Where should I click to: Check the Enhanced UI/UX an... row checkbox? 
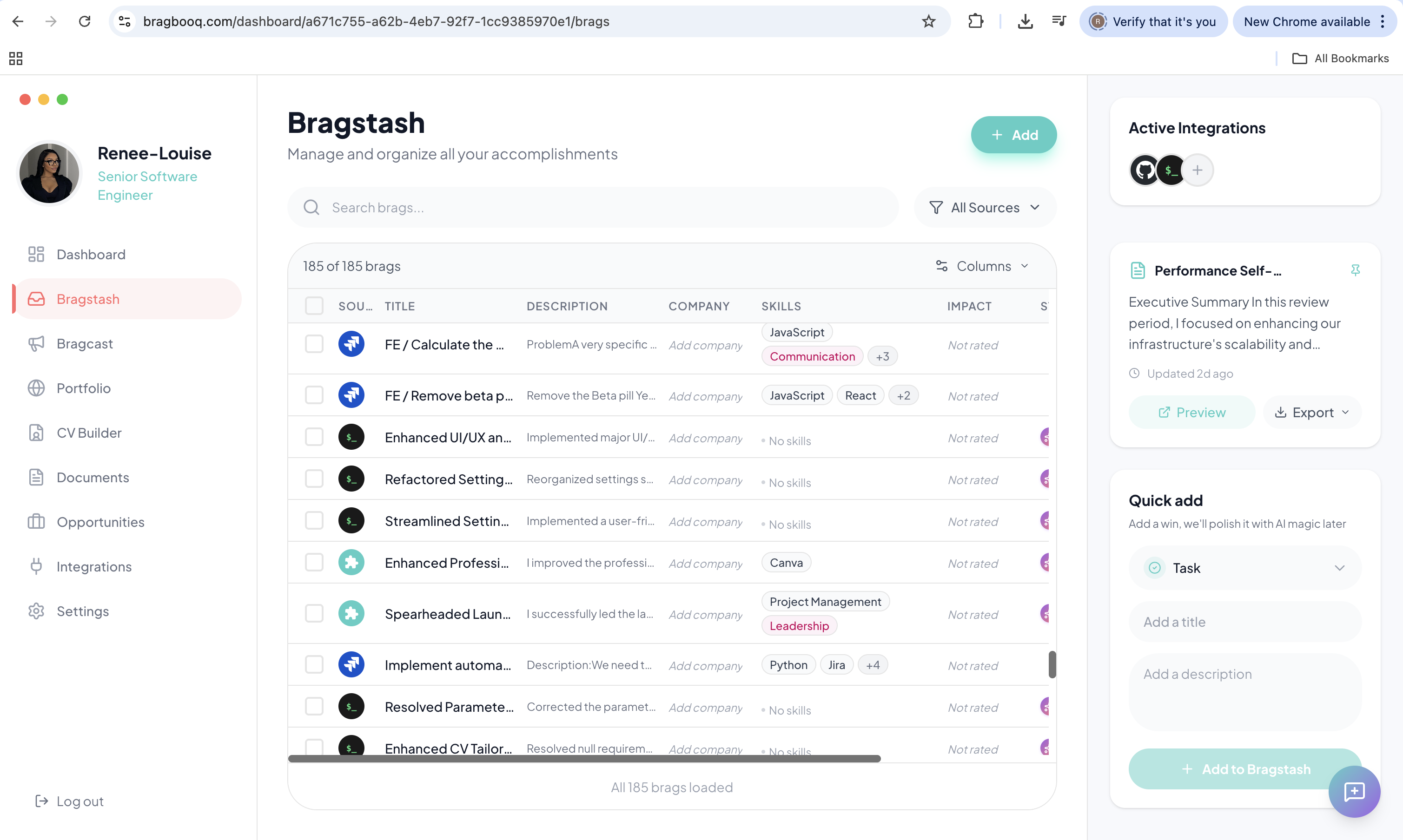314,437
